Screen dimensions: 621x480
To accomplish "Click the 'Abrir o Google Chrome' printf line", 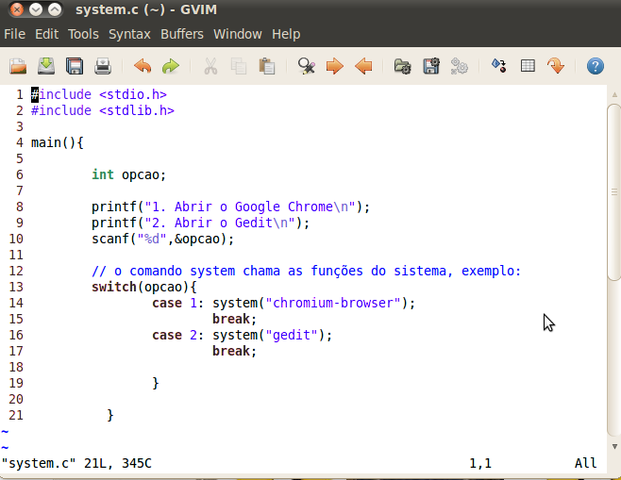I will click(x=230, y=207).
